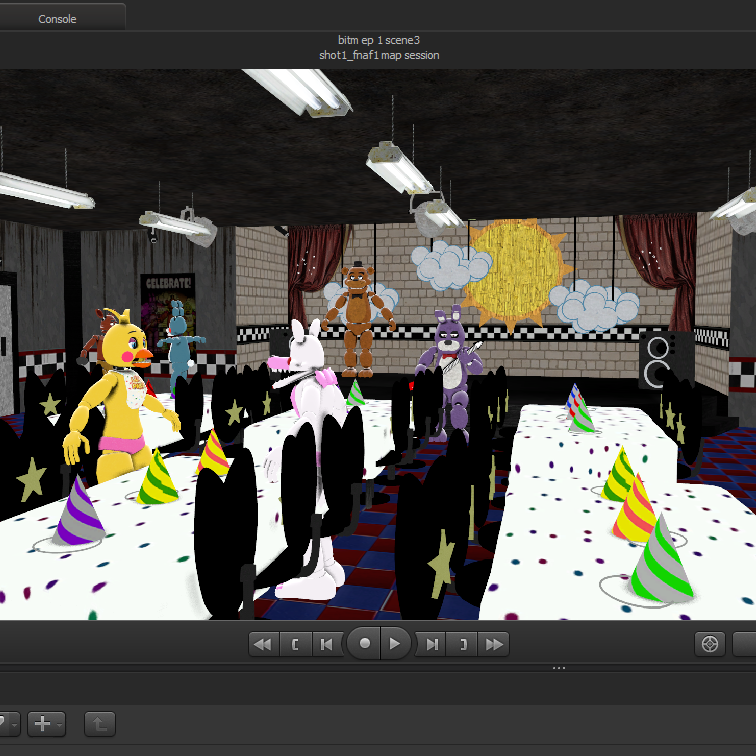Click the cut-off button right of the crosshair
This screenshot has width=756, height=756.
pyautogui.click(x=744, y=644)
